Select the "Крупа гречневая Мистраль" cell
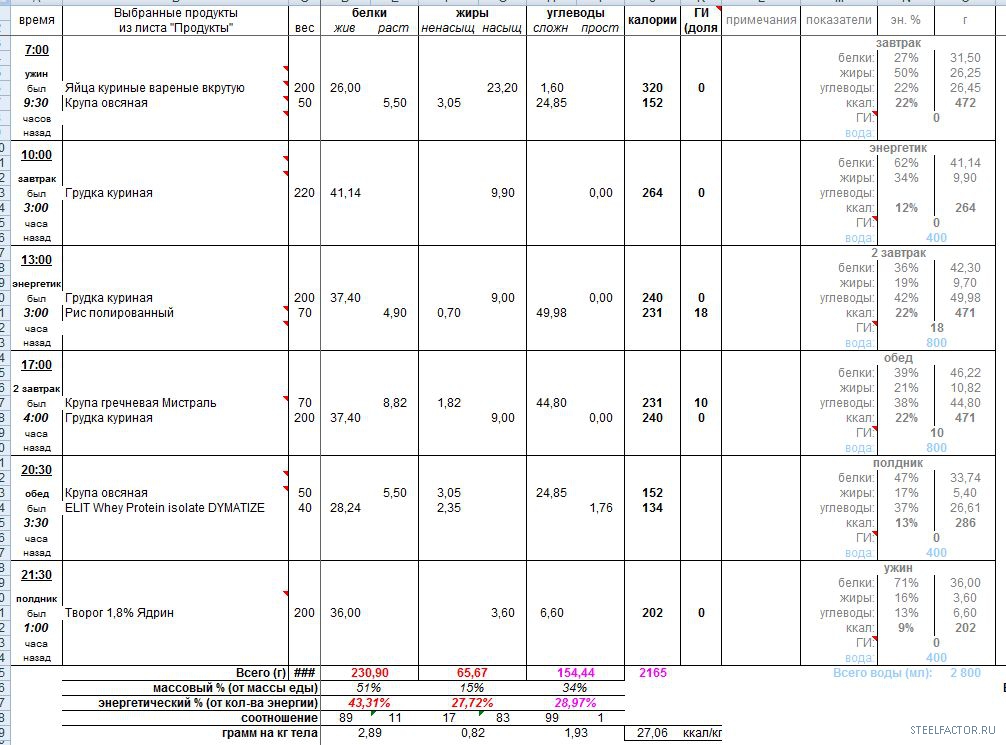Screen dimensions: 1006x745 (x=141, y=403)
